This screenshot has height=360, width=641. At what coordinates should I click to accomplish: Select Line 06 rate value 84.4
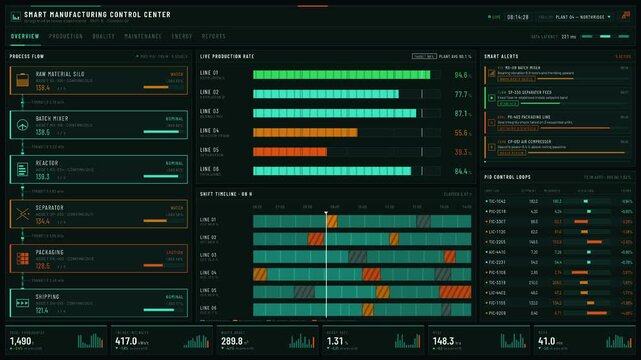point(461,171)
